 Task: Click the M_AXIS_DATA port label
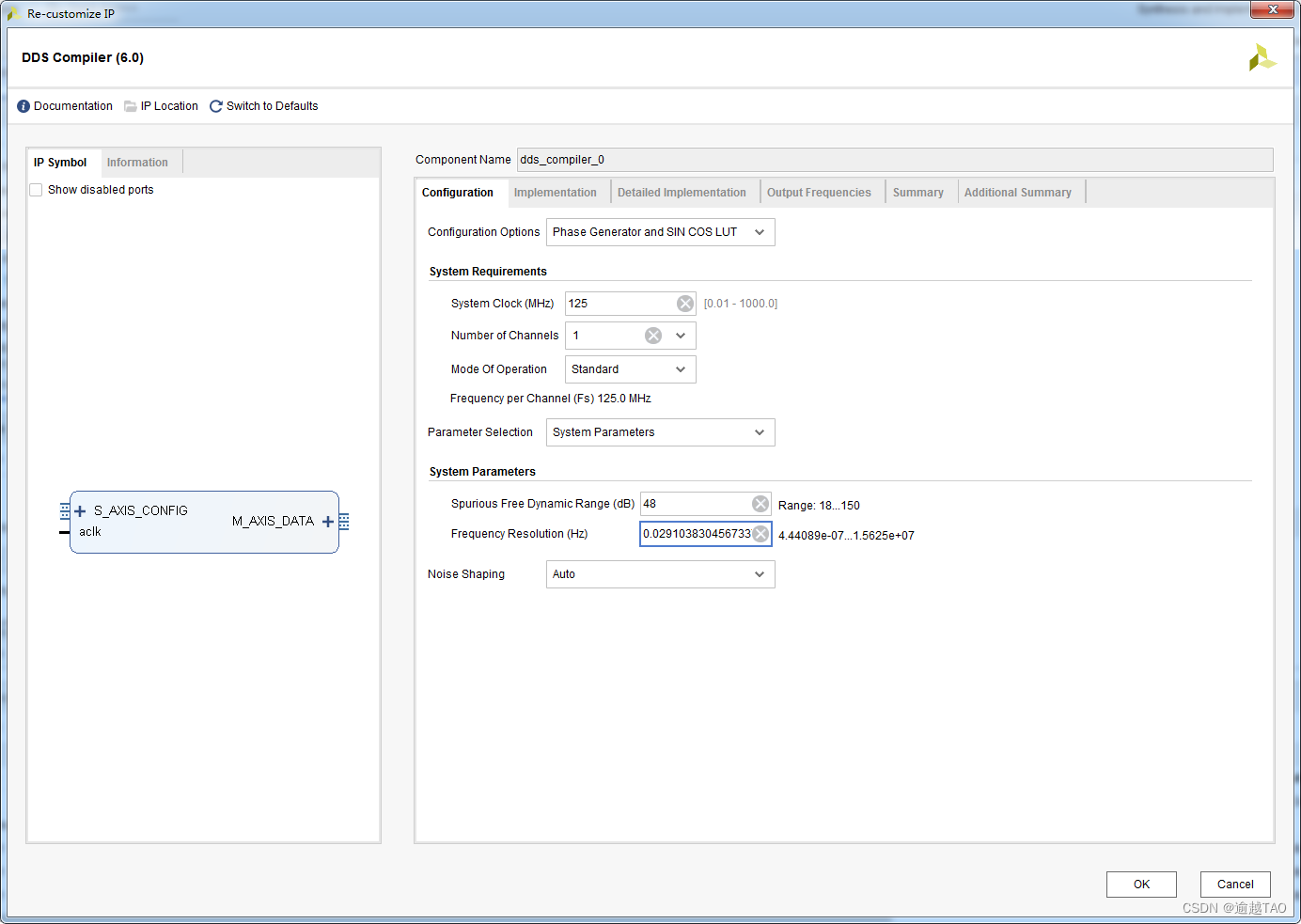[x=273, y=522]
